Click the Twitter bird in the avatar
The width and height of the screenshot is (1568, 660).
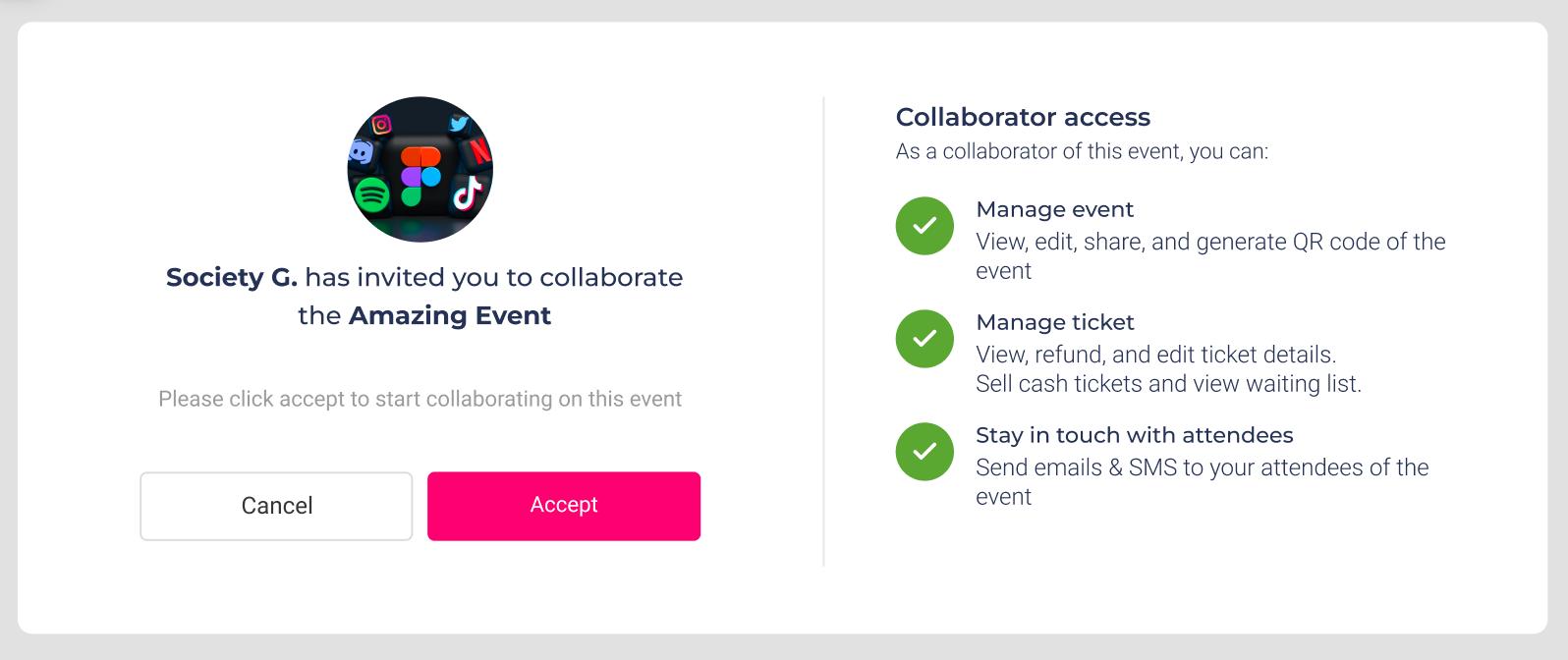click(x=459, y=123)
